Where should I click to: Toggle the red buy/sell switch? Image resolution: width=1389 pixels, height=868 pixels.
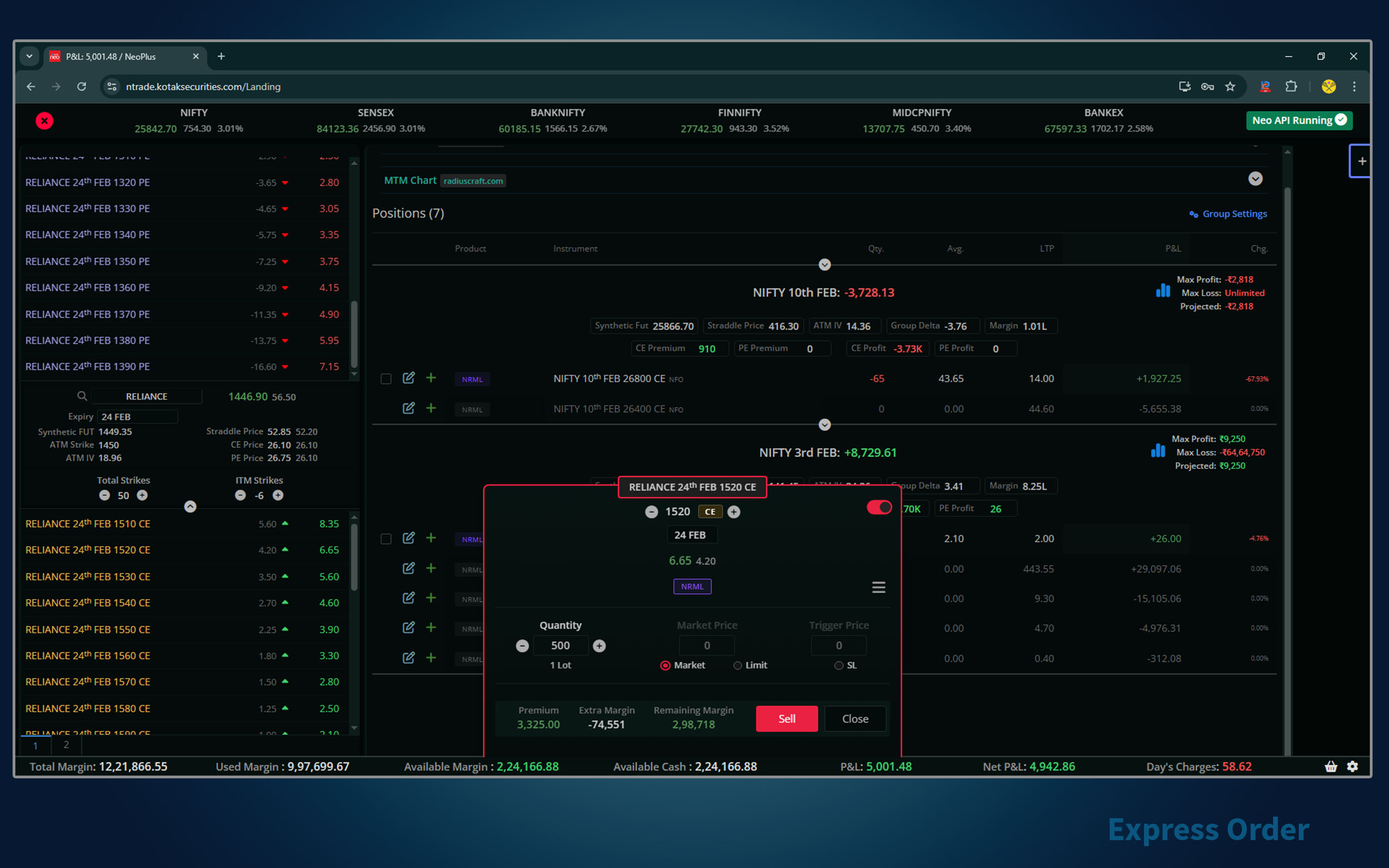click(879, 507)
